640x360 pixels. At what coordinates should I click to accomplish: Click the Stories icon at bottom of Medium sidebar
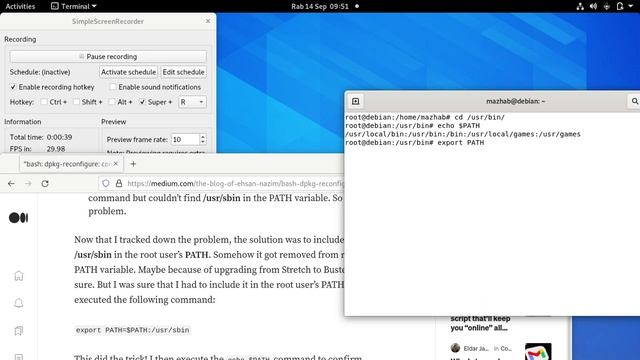tap(19, 356)
